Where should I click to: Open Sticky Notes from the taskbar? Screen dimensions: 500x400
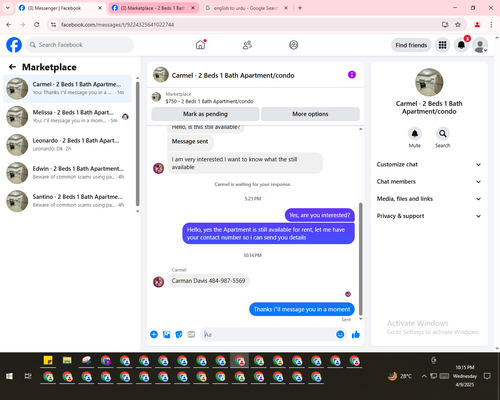click(48, 360)
